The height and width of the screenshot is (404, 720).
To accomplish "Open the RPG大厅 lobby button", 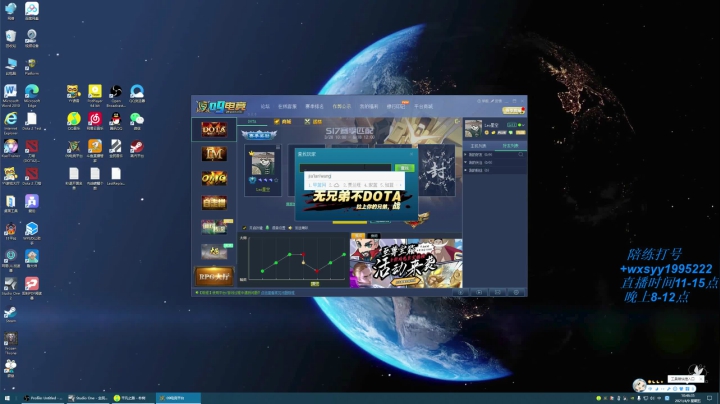I will [x=214, y=277].
